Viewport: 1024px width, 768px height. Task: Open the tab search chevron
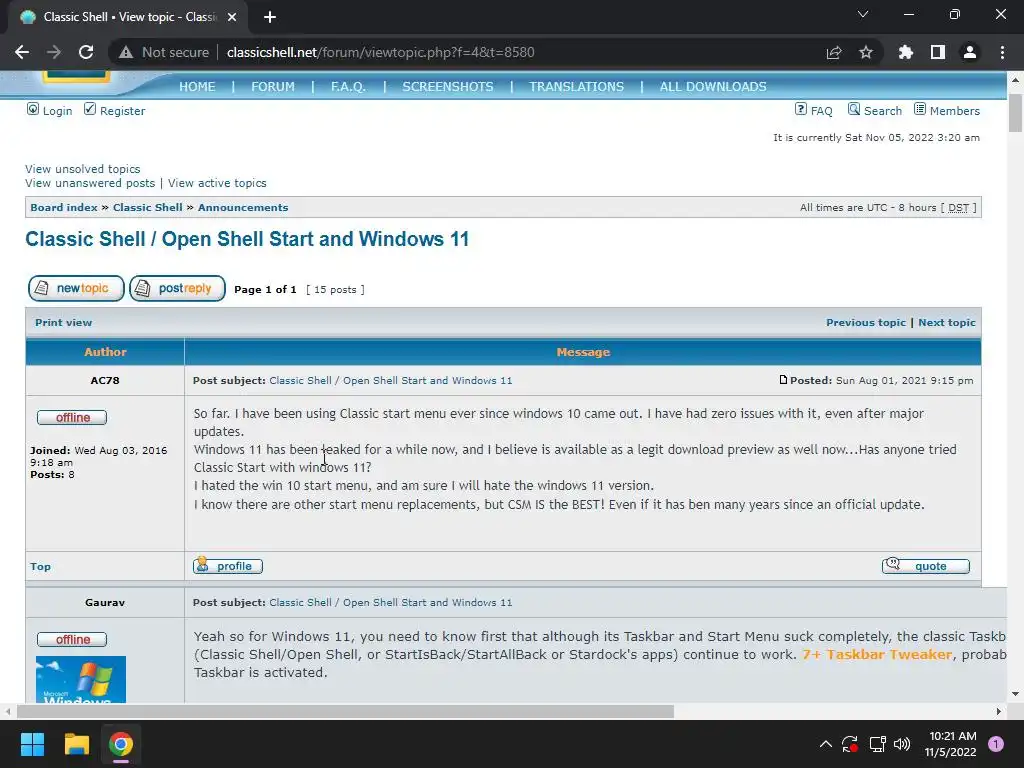tap(863, 14)
